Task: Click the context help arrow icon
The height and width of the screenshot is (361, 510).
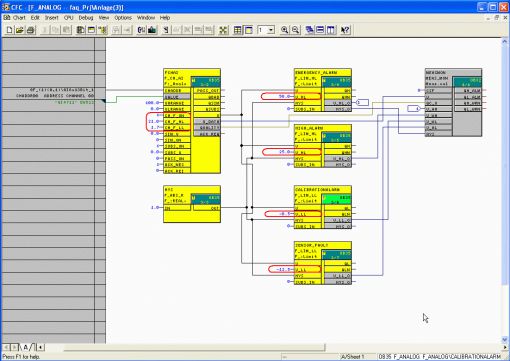Action: click(x=345, y=30)
